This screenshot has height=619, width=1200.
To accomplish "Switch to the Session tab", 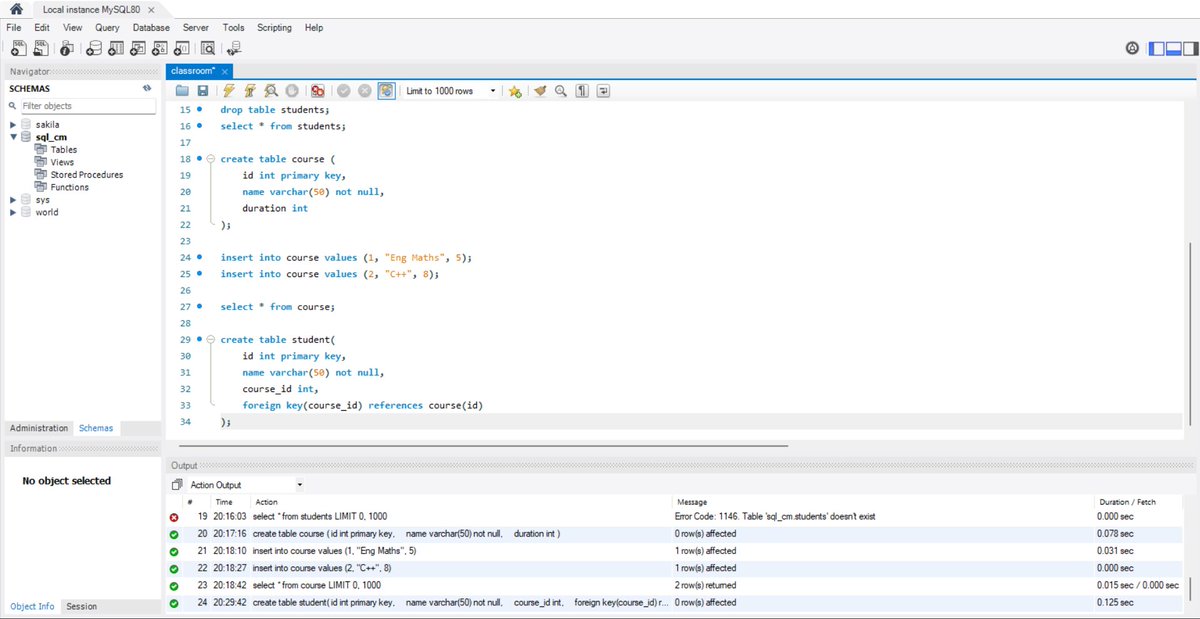I will coord(82,606).
